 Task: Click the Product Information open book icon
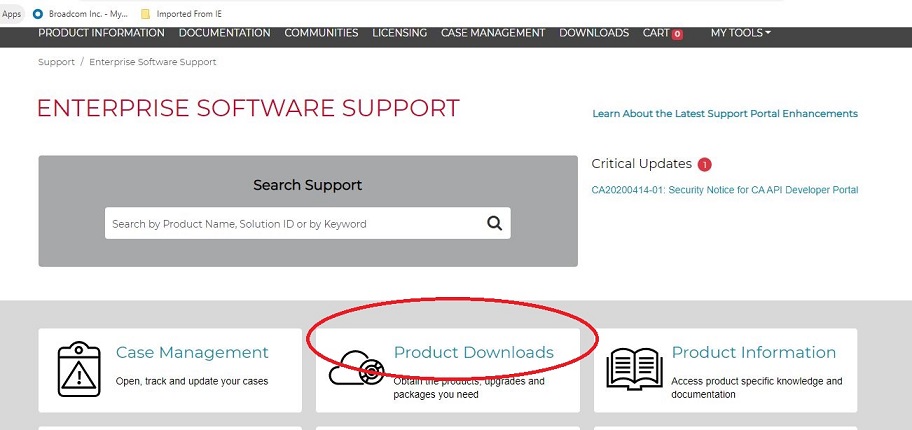coord(634,369)
